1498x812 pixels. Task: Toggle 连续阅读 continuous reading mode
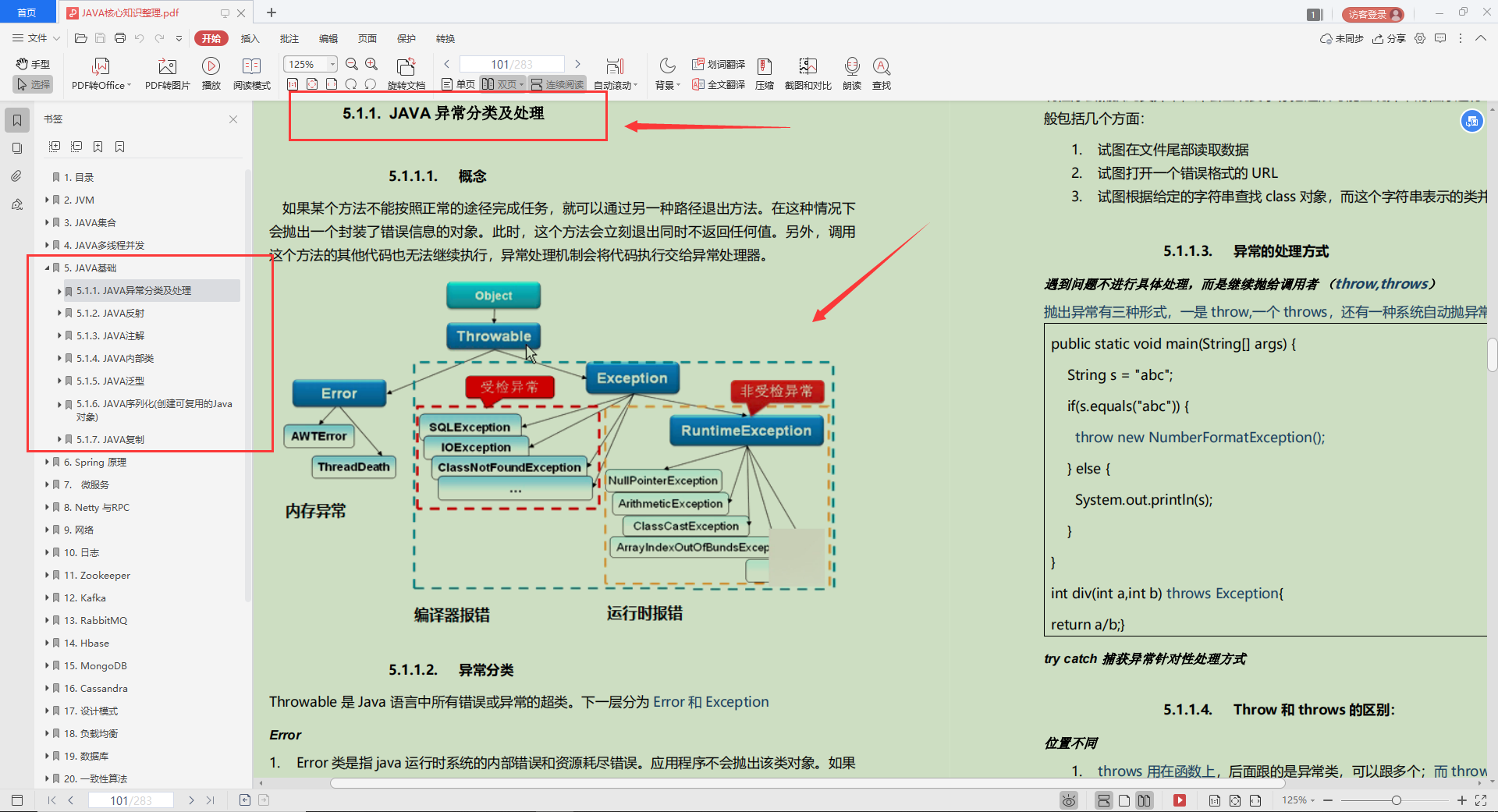click(556, 83)
